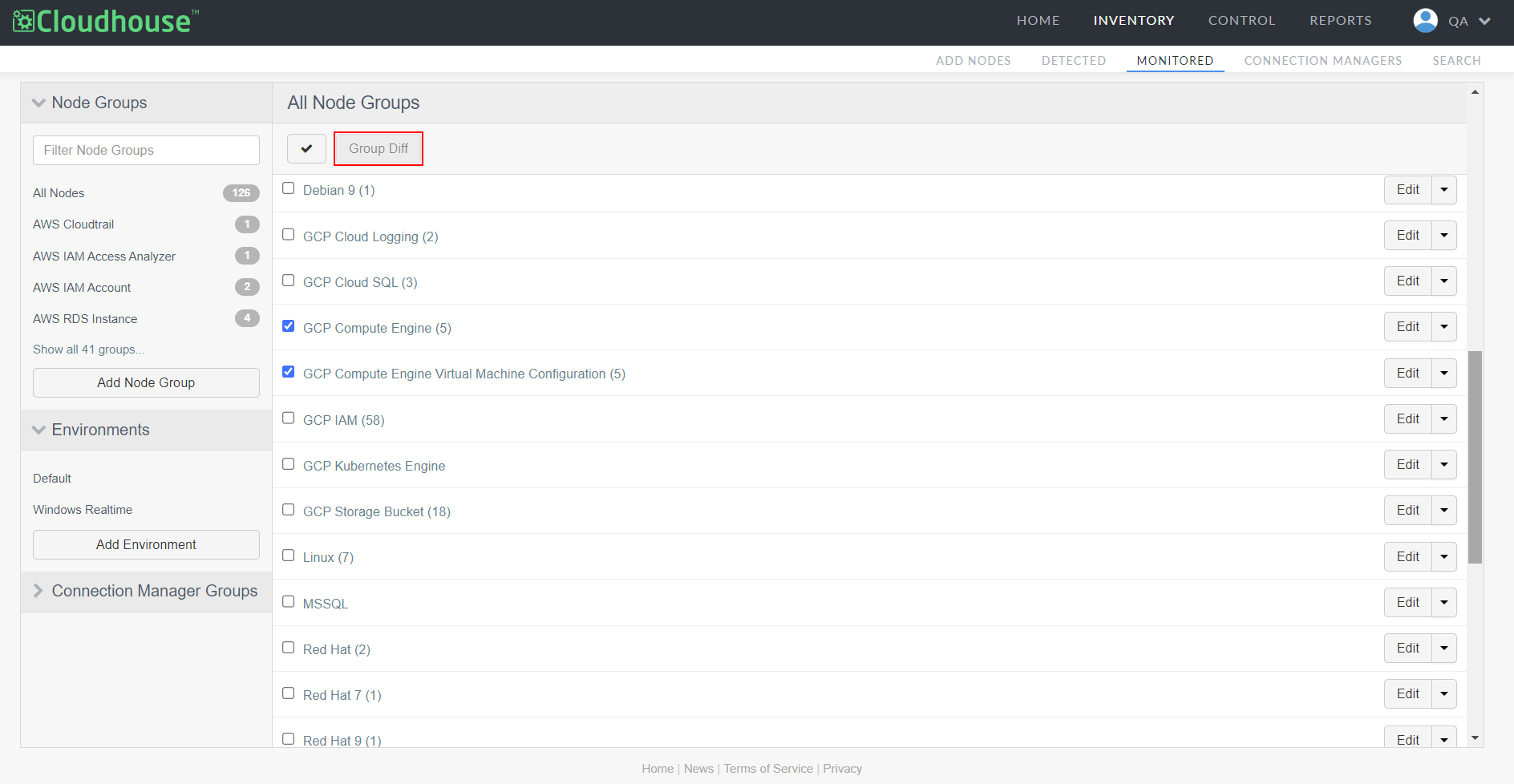
Task: Tick the Debian 9 (1) checkbox
Action: coord(289,188)
